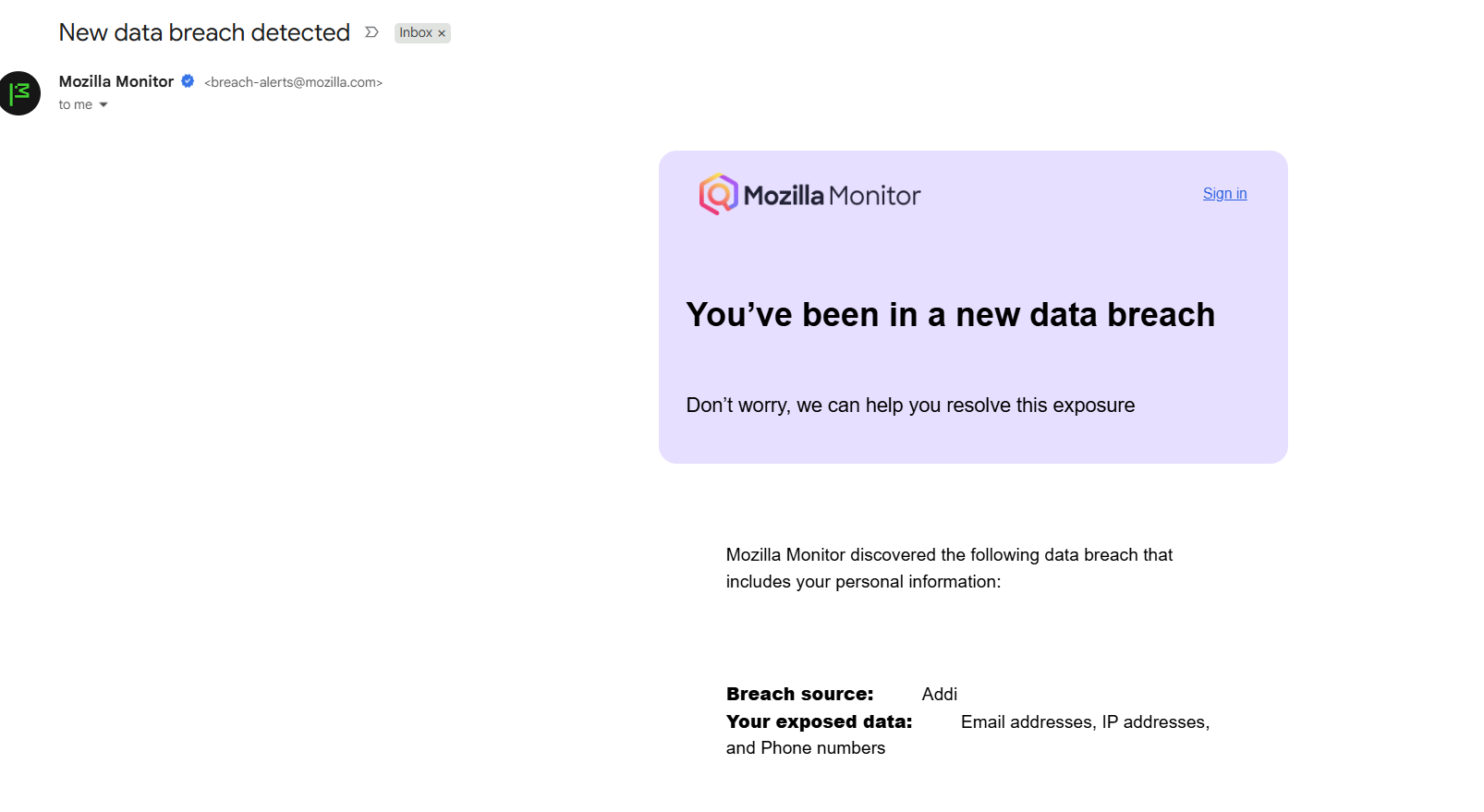
Task: Remove the Inbox label using its x
Action: 442,33
